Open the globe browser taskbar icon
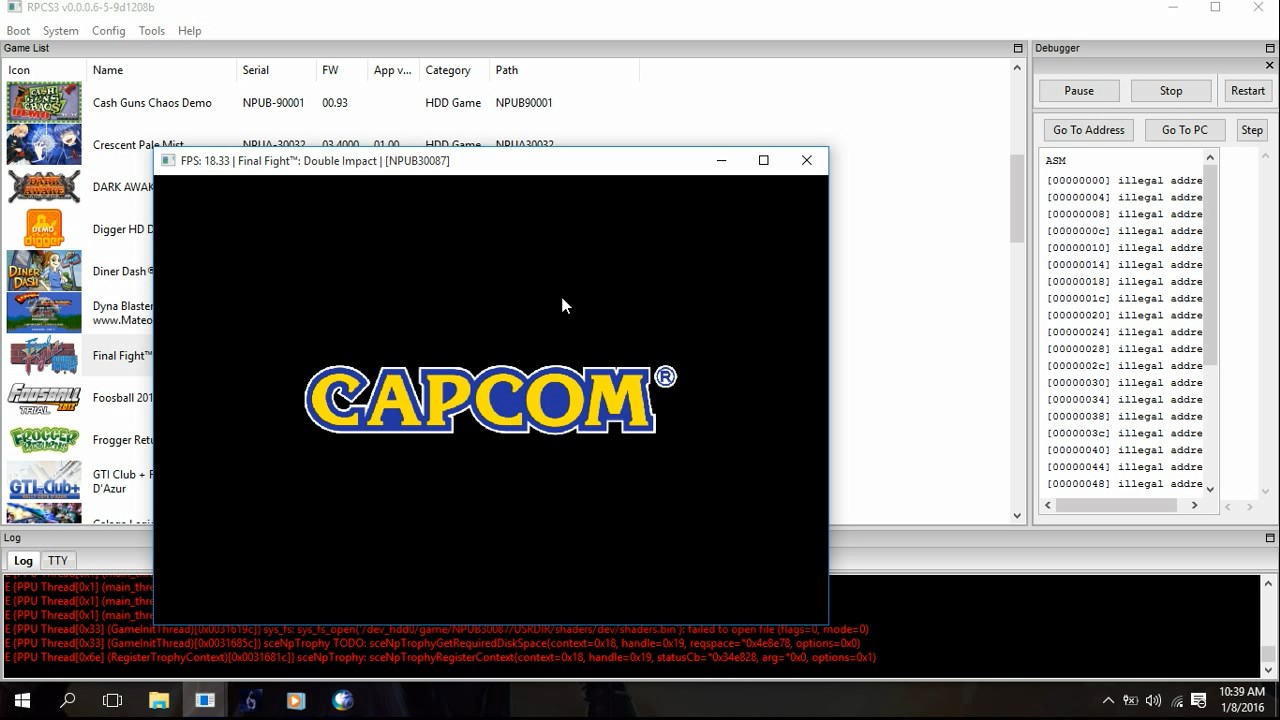This screenshot has height=720, width=1280. (x=342, y=700)
